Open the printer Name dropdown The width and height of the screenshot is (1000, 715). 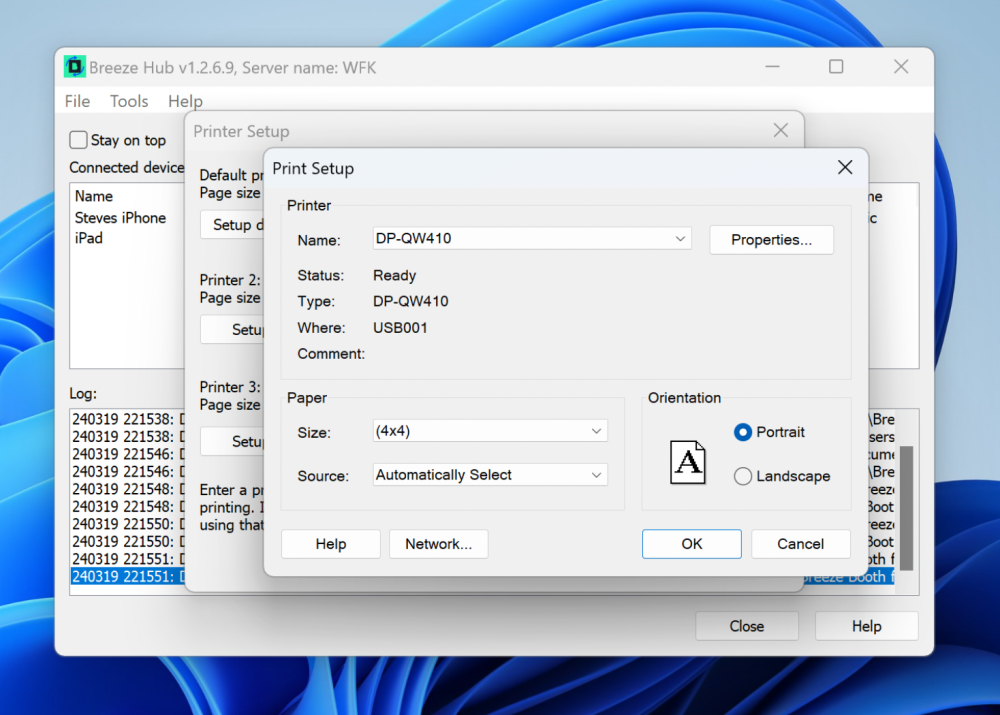532,239
